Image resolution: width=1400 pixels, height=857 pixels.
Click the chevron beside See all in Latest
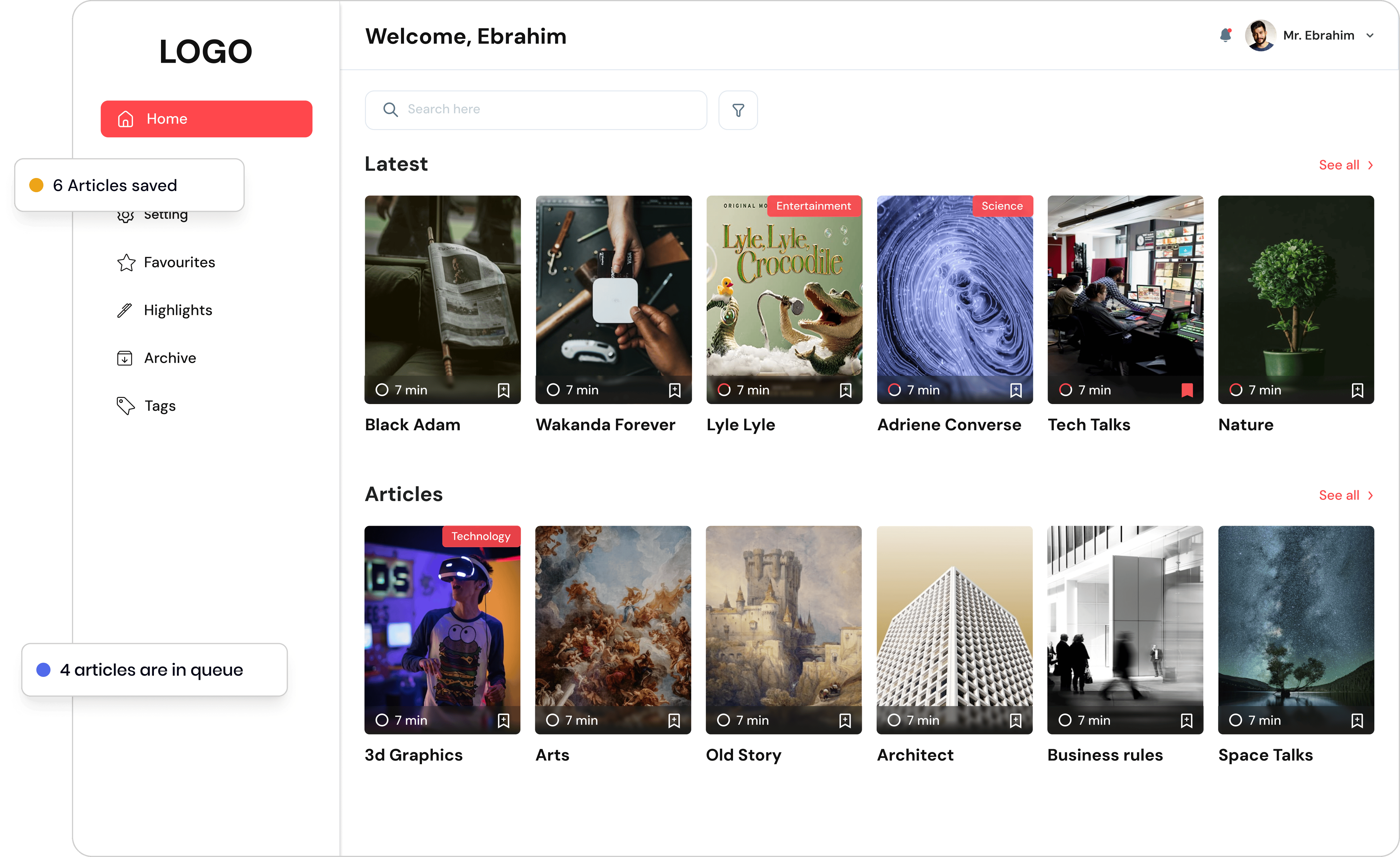(1371, 165)
